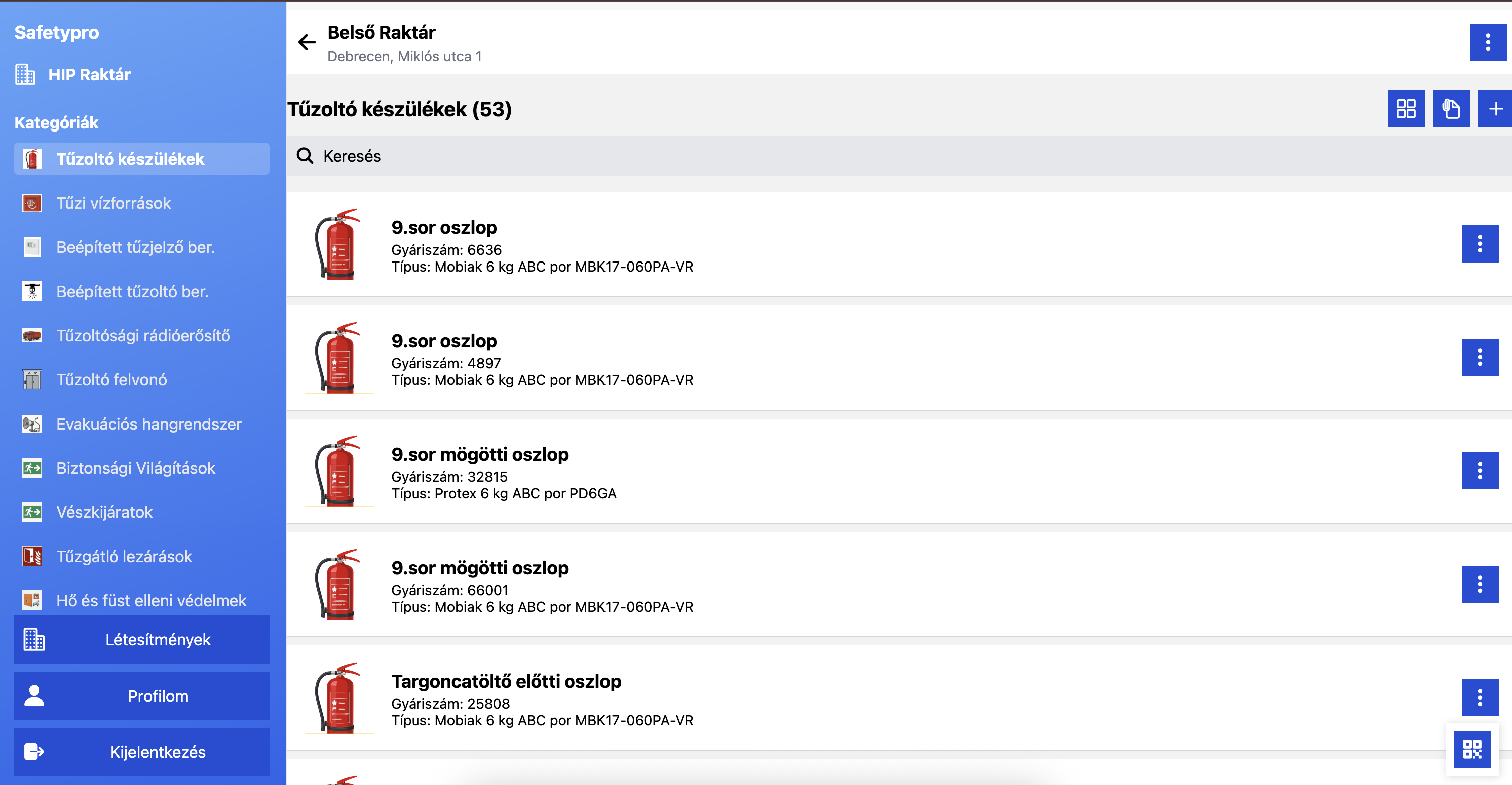
Task: Open the Profilom page
Action: (x=142, y=696)
